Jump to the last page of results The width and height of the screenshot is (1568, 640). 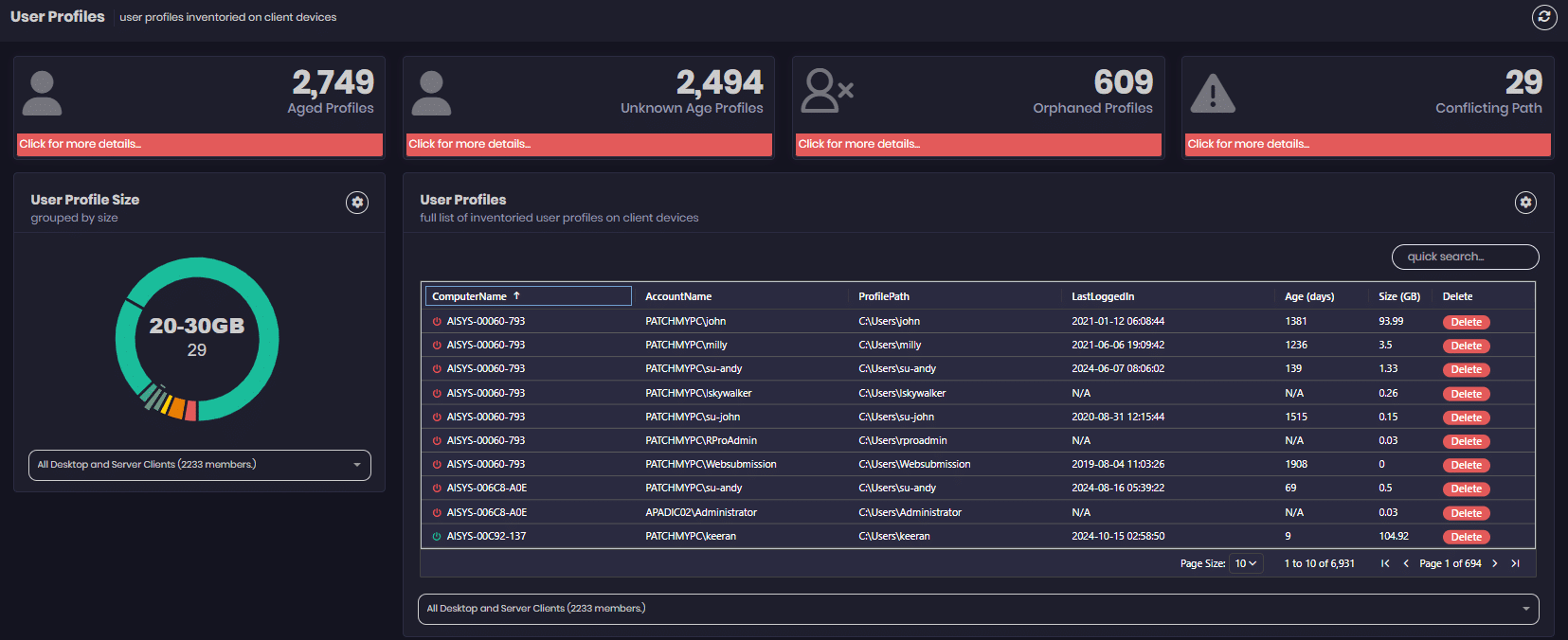(x=1515, y=563)
